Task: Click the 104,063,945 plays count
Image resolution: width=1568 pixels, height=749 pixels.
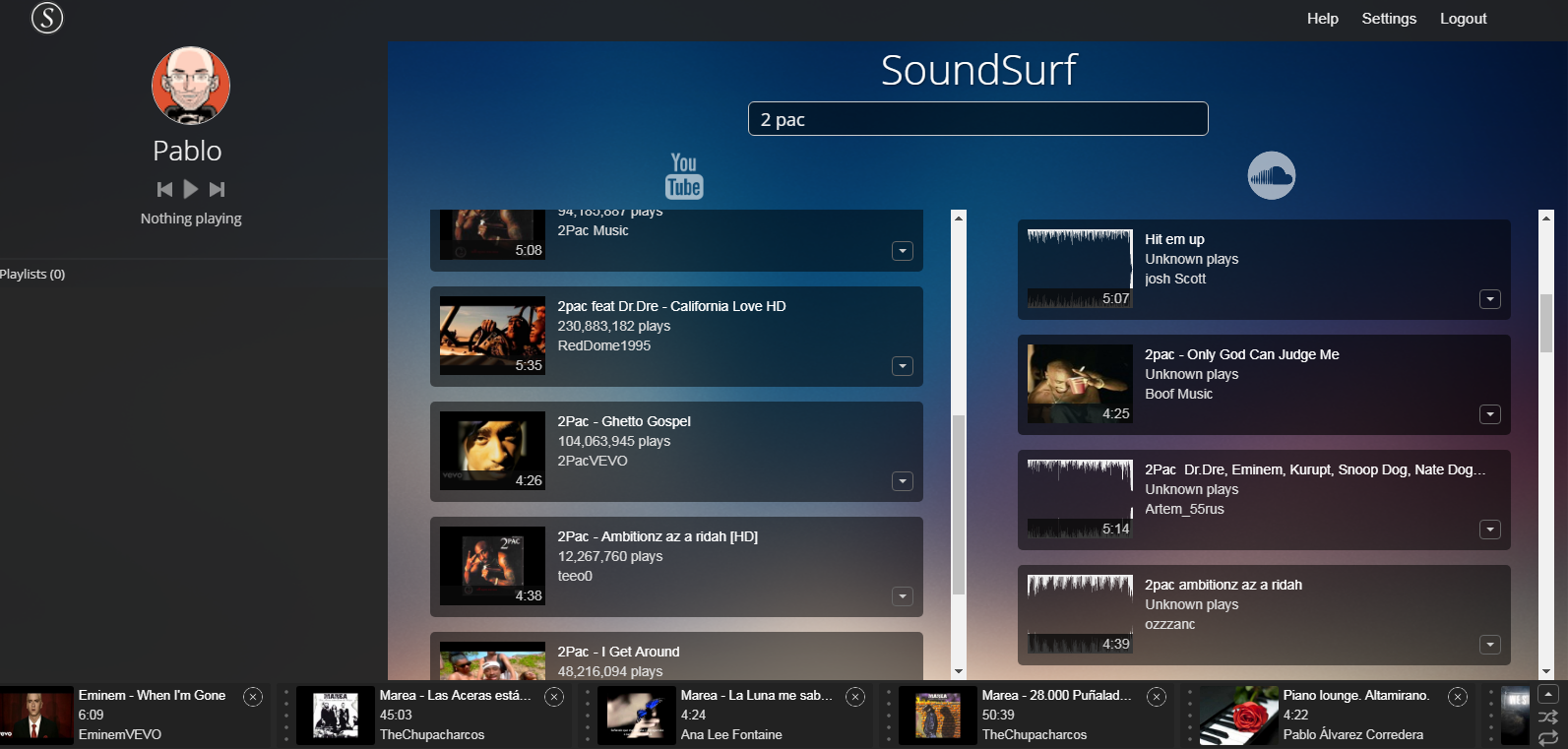Action: tap(614, 441)
